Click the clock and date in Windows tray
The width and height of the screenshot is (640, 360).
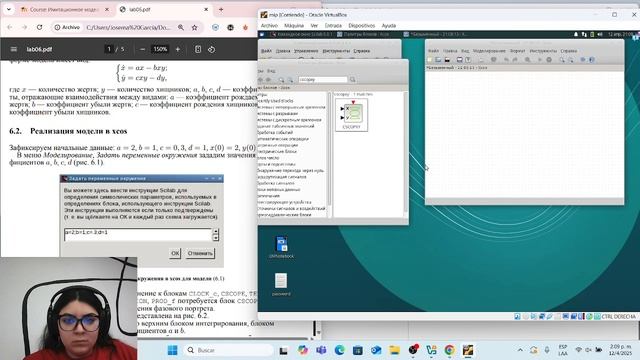coord(620,350)
